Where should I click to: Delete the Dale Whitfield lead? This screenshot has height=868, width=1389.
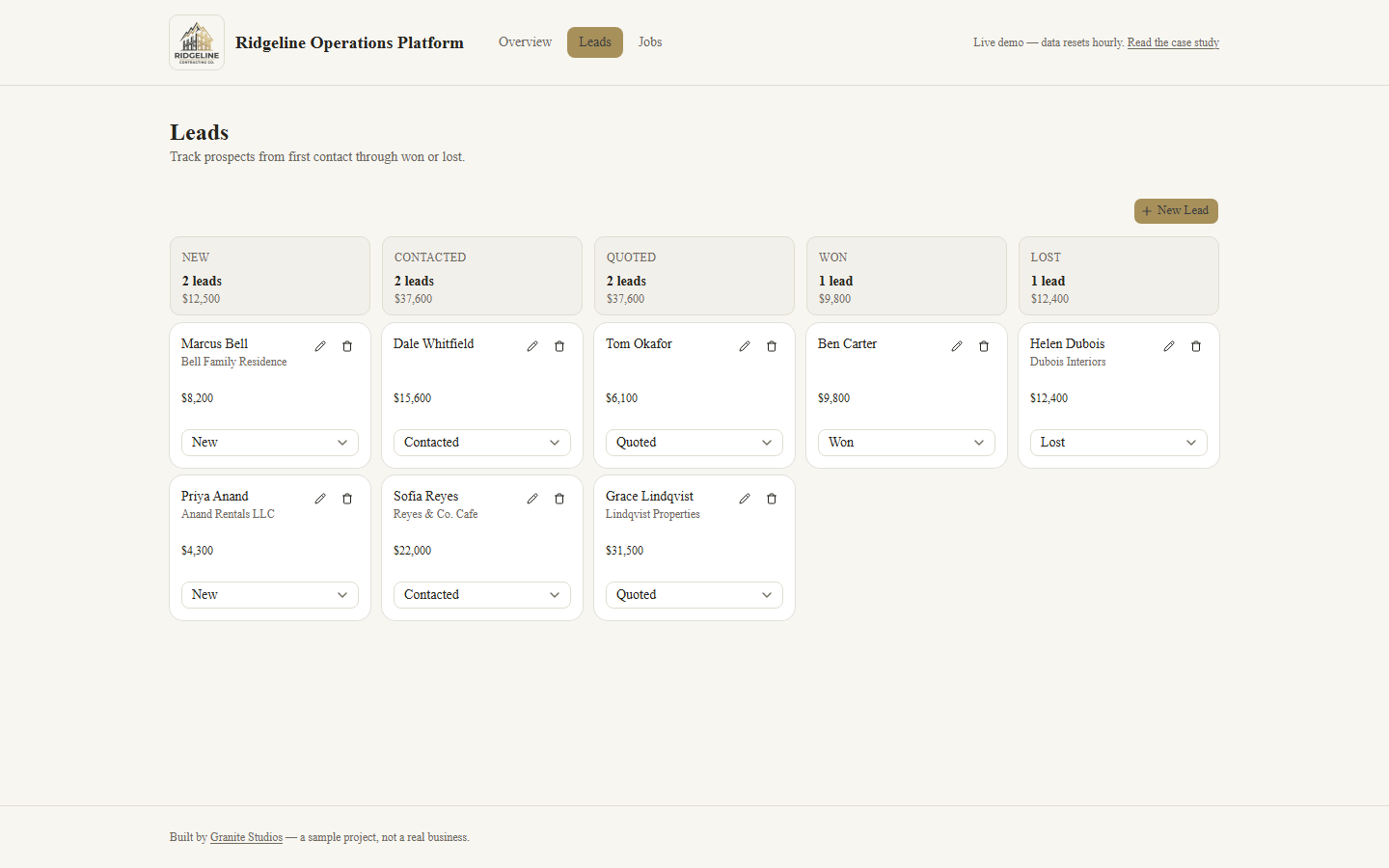click(x=559, y=346)
